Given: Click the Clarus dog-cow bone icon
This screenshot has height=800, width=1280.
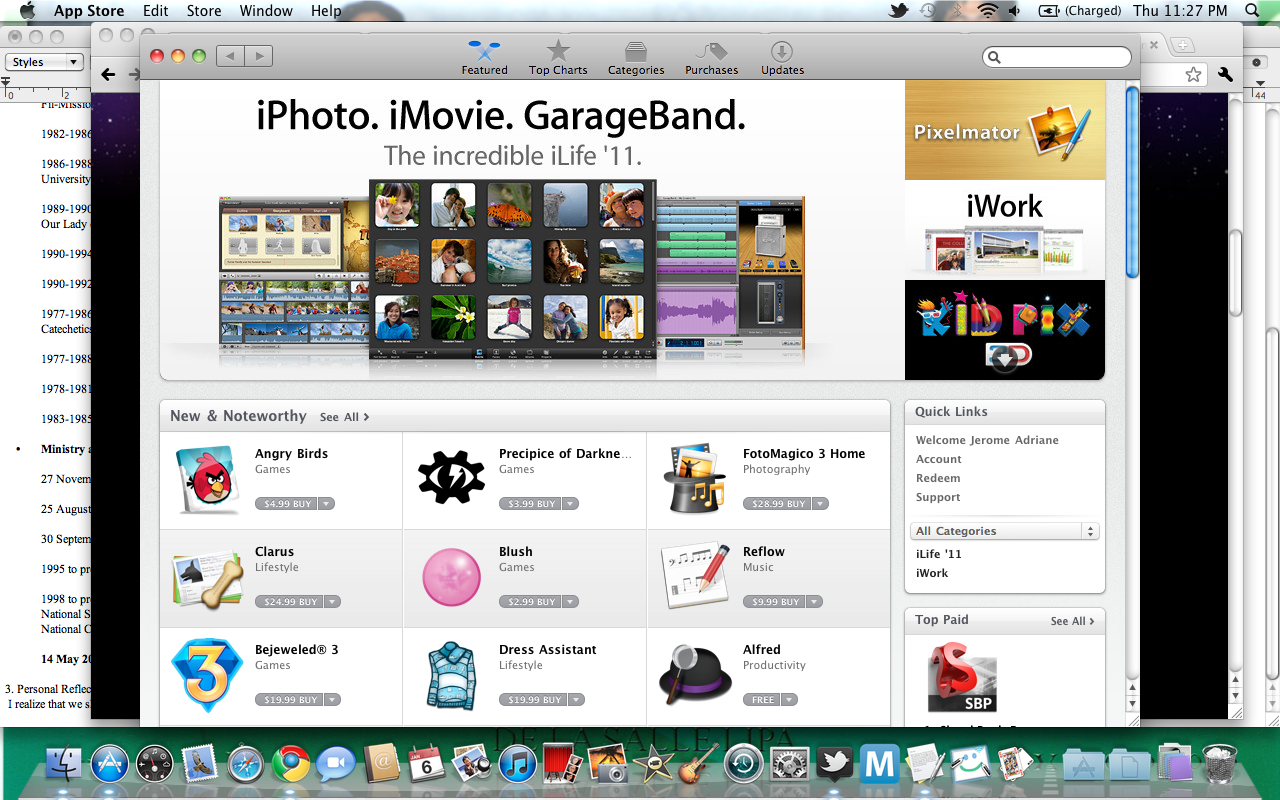Looking at the screenshot, I should (x=208, y=577).
